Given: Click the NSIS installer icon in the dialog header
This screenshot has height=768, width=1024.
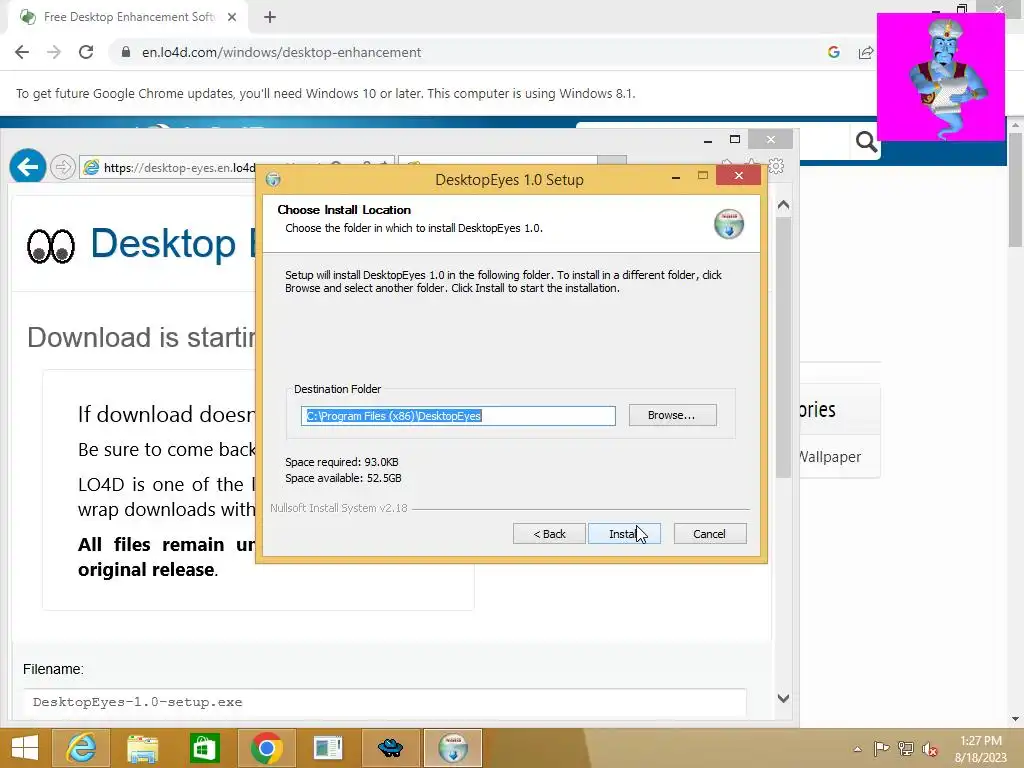Looking at the screenshot, I should pos(729,224).
